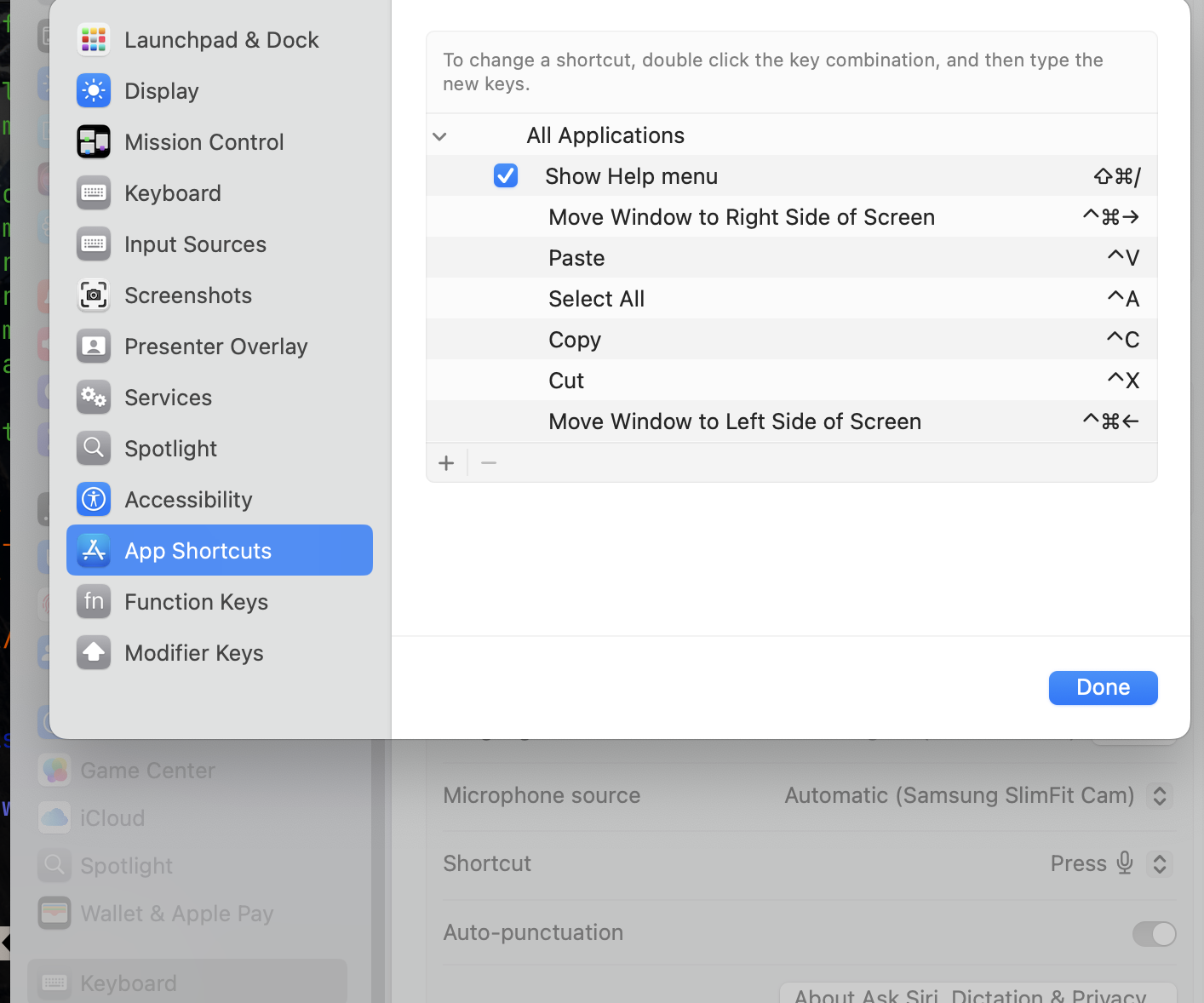This screenshot has height=1003, width=1204.
Task: Select the Display sidebar item
Action: (161, 91)
